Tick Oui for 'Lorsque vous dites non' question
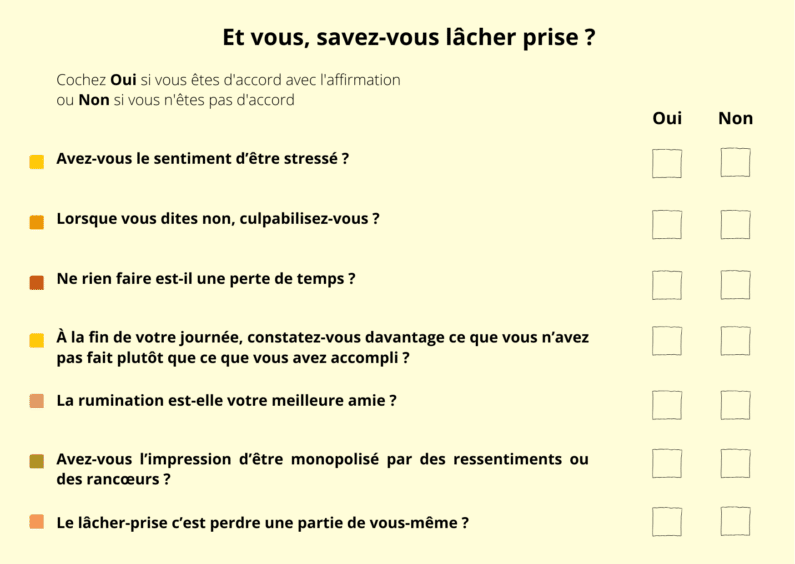This screenshot has height=564, width=795. [x=667, y=224]
